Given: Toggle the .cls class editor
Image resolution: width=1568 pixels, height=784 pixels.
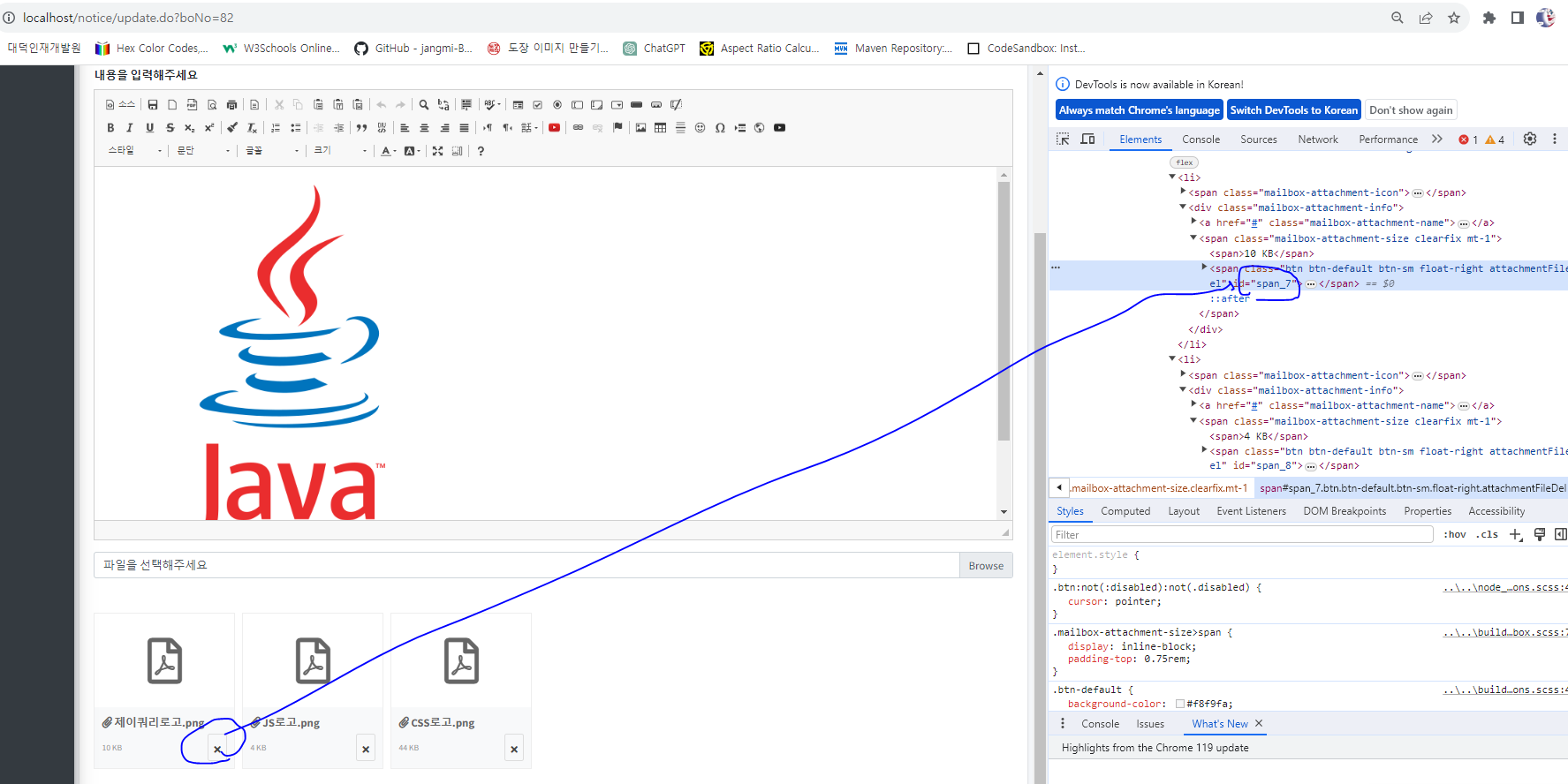Looking at the screenshot, I should [1488, 534].
